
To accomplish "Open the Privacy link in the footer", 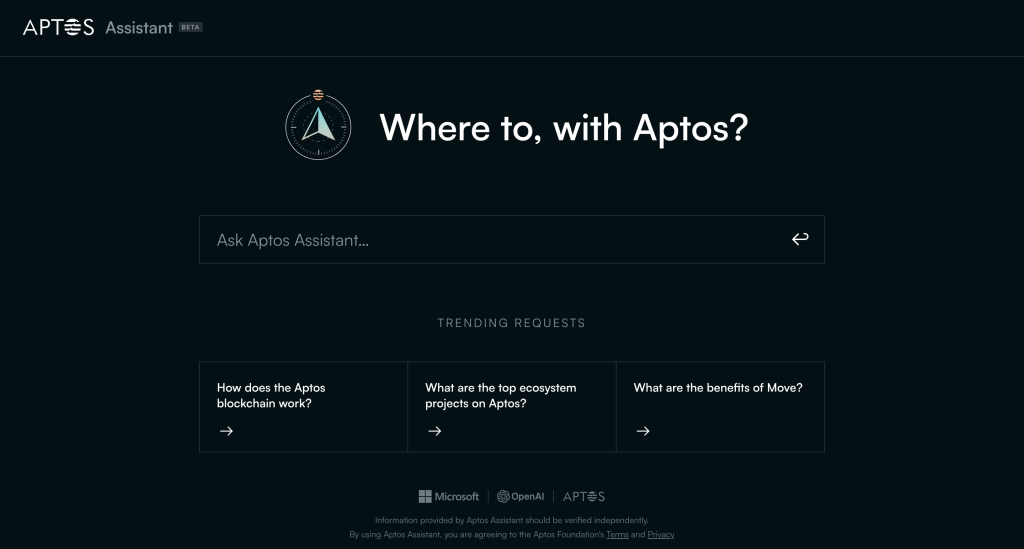I will tap(661, 535).
